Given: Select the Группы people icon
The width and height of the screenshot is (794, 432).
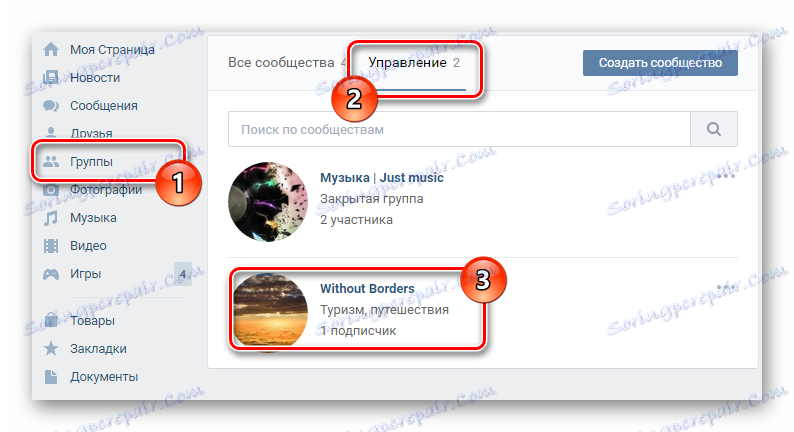Looking at the screenshot, I should point(51,162).
